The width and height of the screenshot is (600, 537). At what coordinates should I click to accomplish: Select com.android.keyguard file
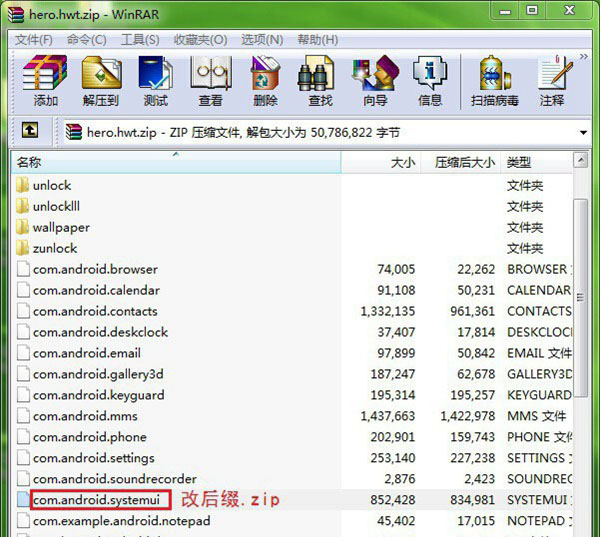click(x=98, y=395)
